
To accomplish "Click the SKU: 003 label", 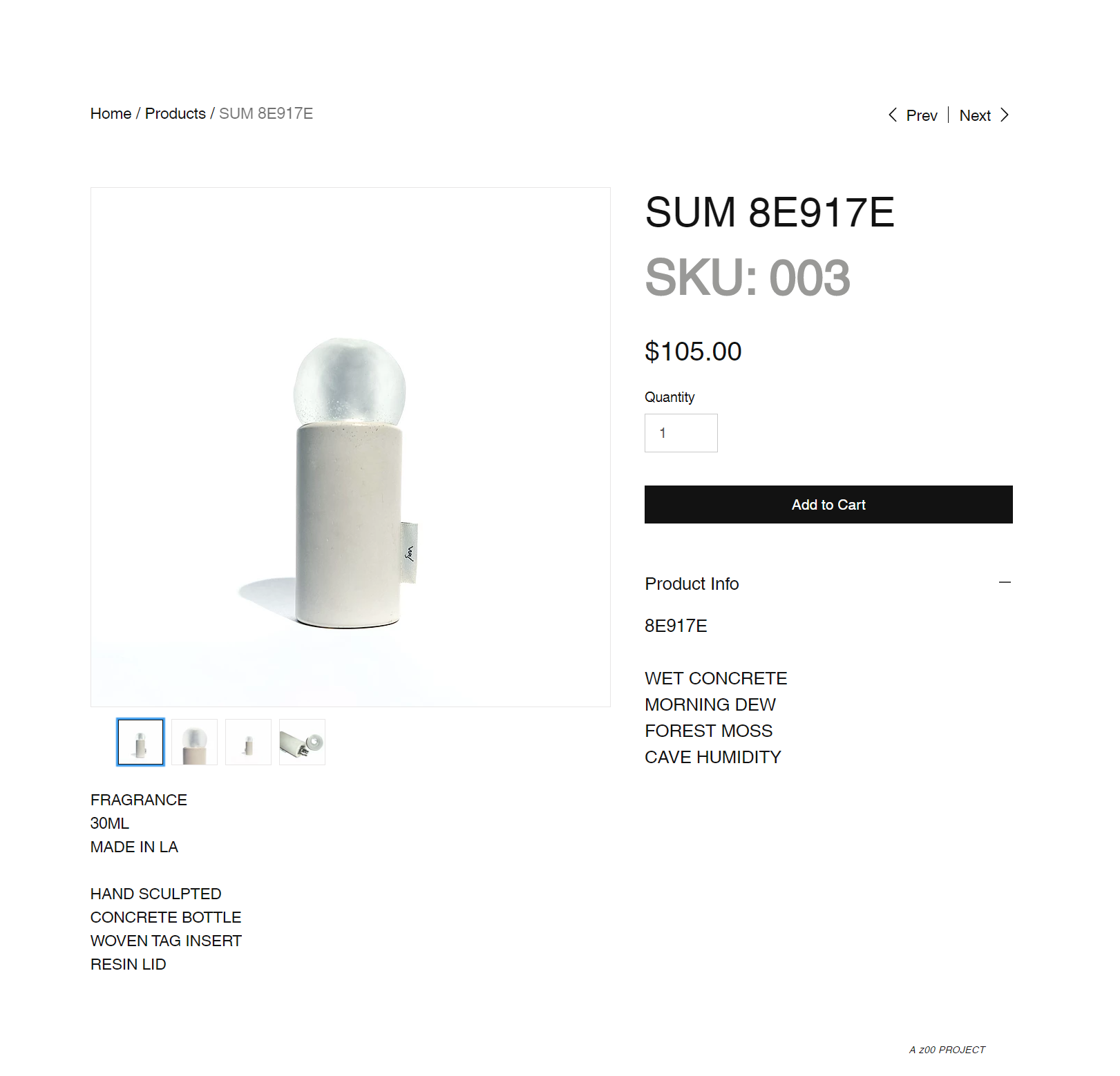I will coord(748,278).
